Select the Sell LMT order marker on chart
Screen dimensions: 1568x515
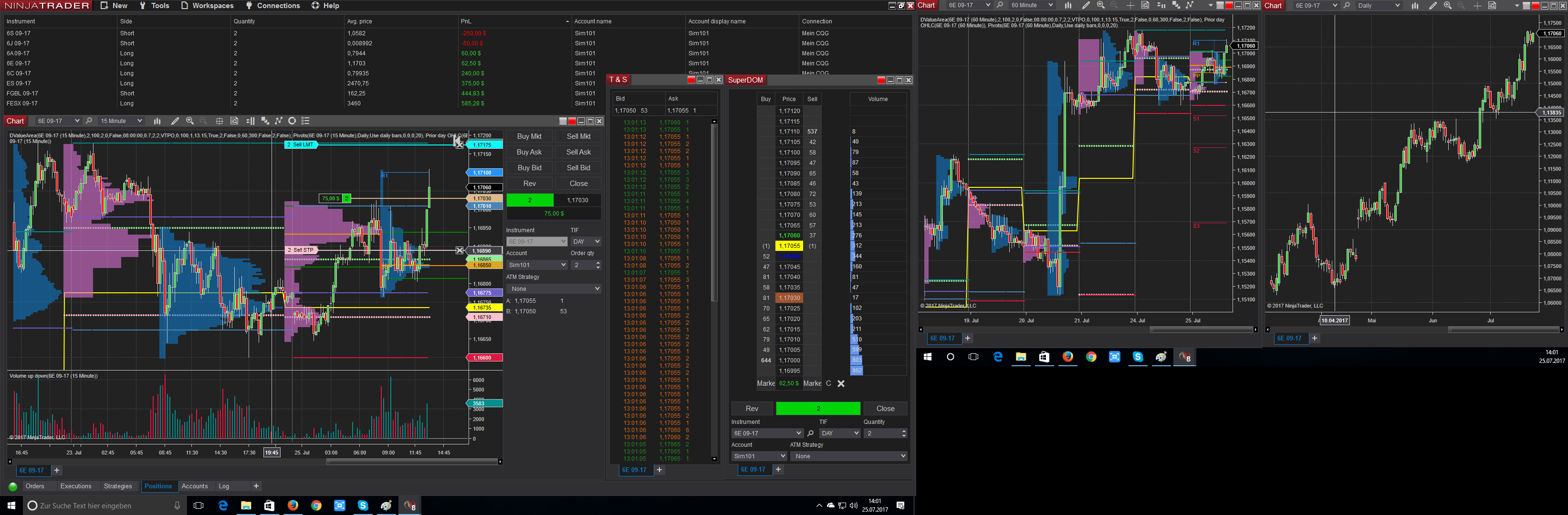(301, 144)
